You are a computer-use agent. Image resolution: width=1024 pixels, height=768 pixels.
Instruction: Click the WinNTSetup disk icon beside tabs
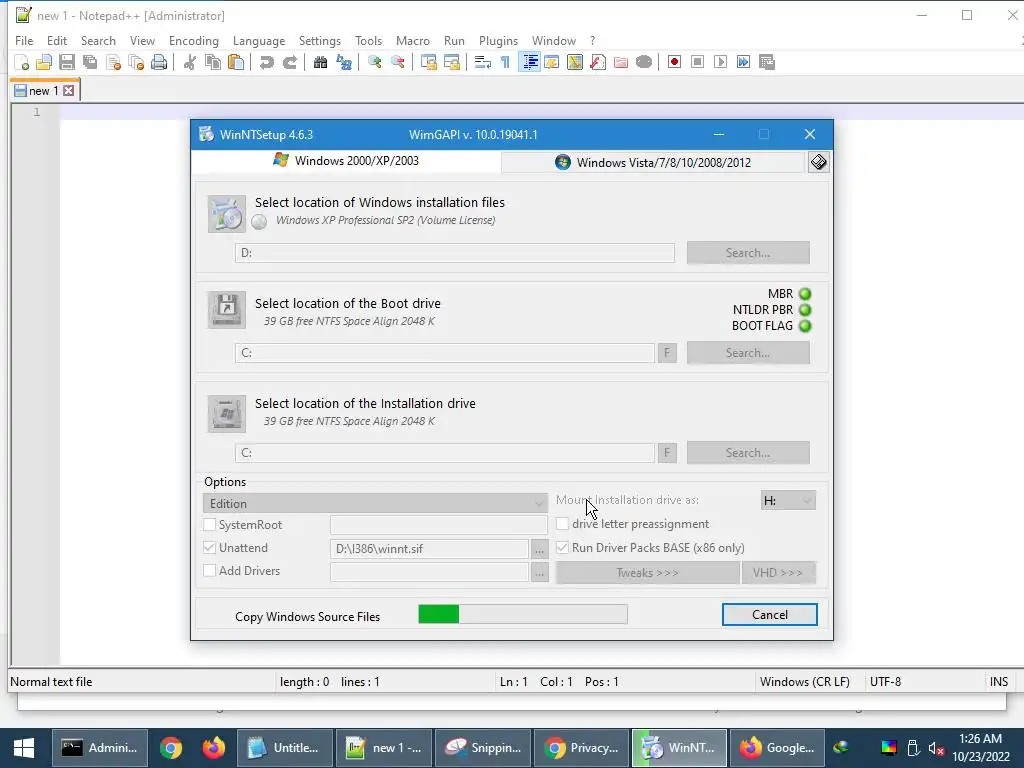tap(818, 162)
